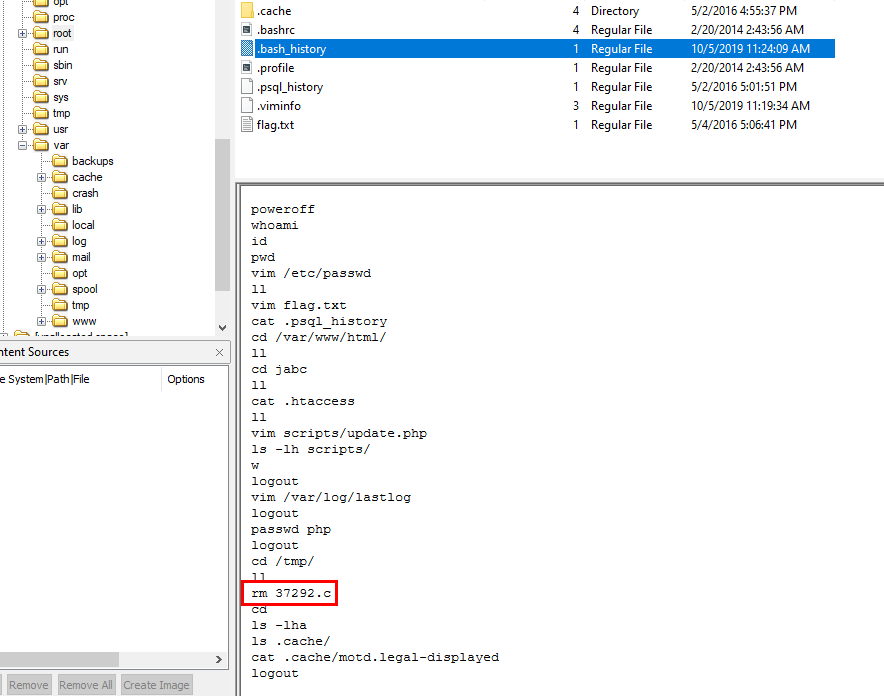
Task: Click the Options column header
Action: click(185, 379)
